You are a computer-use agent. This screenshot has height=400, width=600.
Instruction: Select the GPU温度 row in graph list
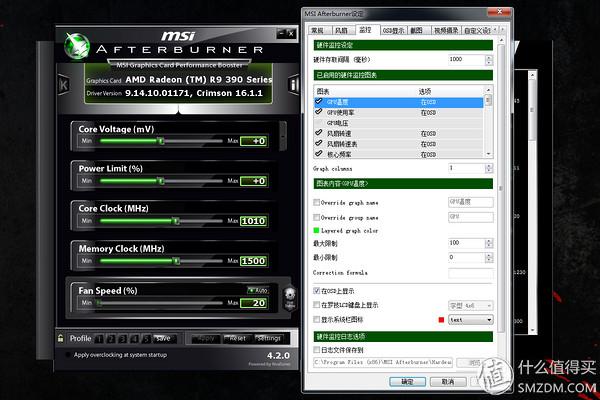(398, 102)
